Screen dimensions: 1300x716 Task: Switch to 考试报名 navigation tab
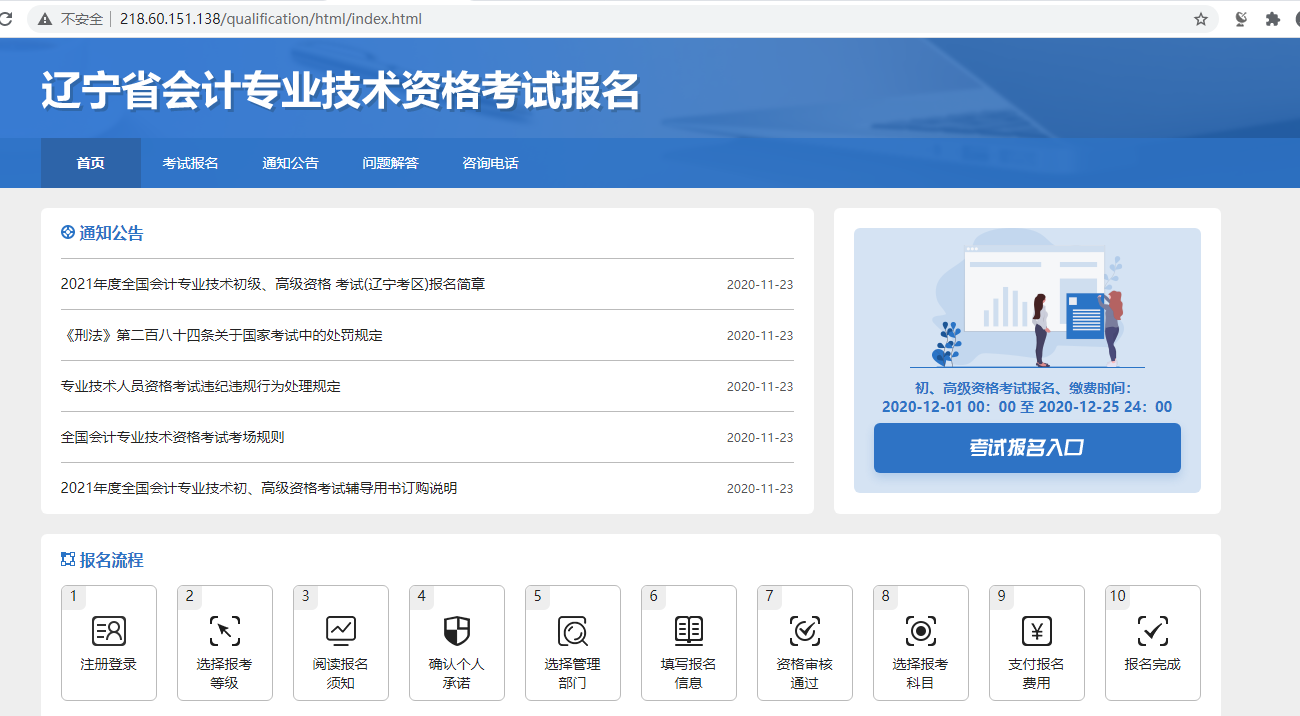tap(190, 163)
